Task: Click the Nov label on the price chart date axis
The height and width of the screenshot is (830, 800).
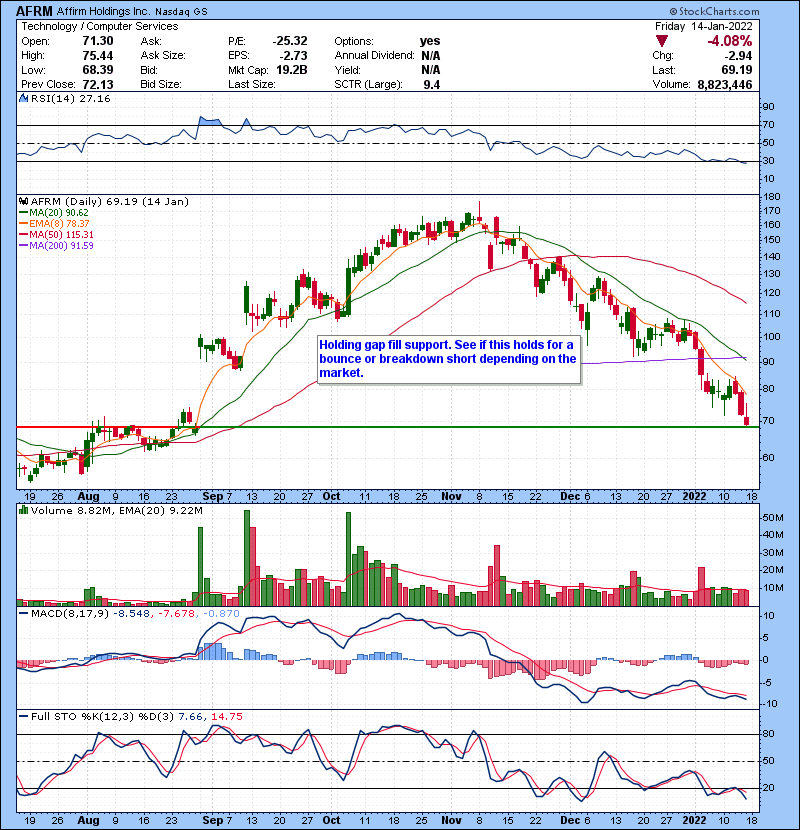Action: click(451, 496)
